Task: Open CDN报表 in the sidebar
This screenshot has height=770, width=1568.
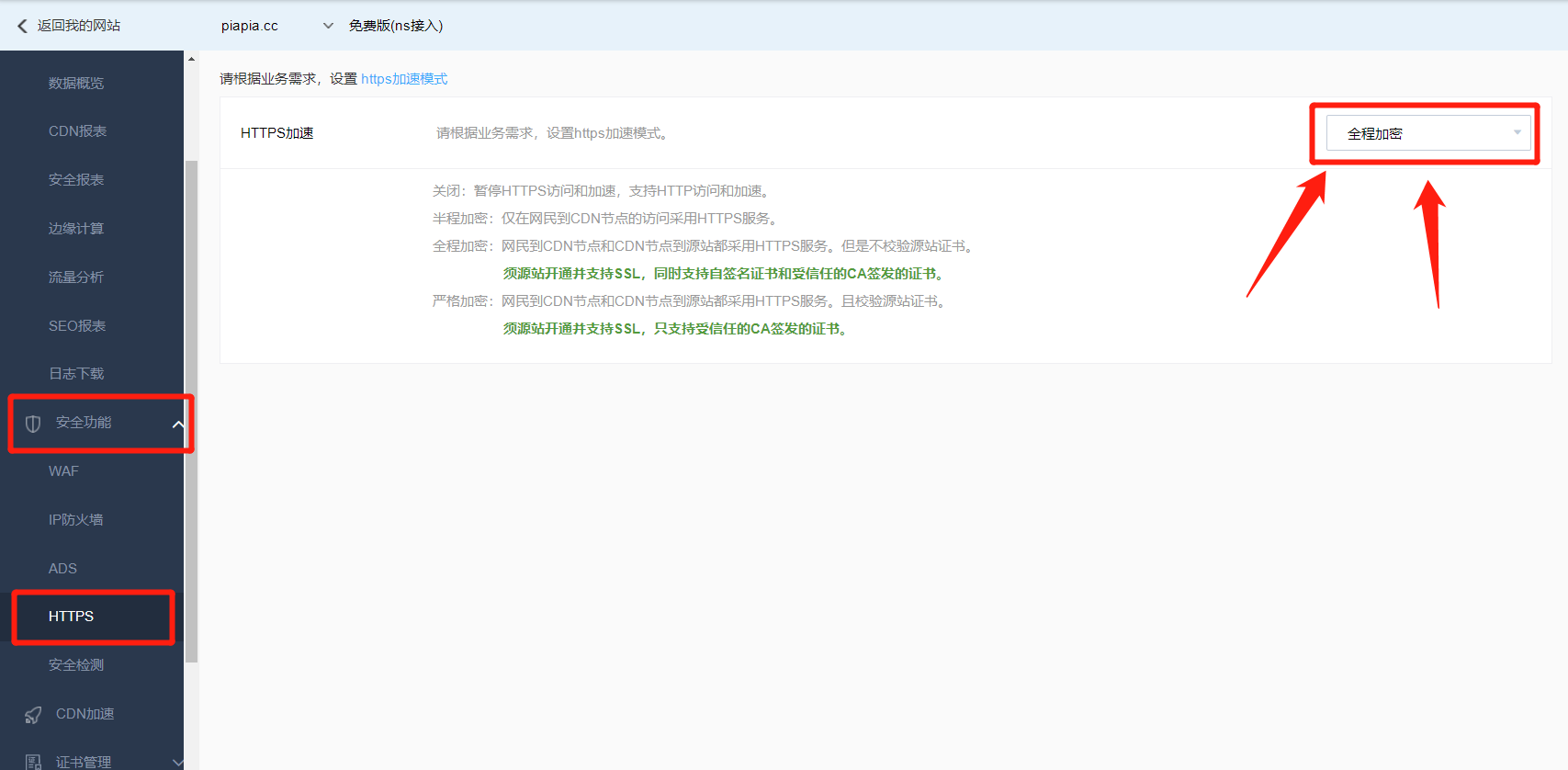Action: [77, 131]
